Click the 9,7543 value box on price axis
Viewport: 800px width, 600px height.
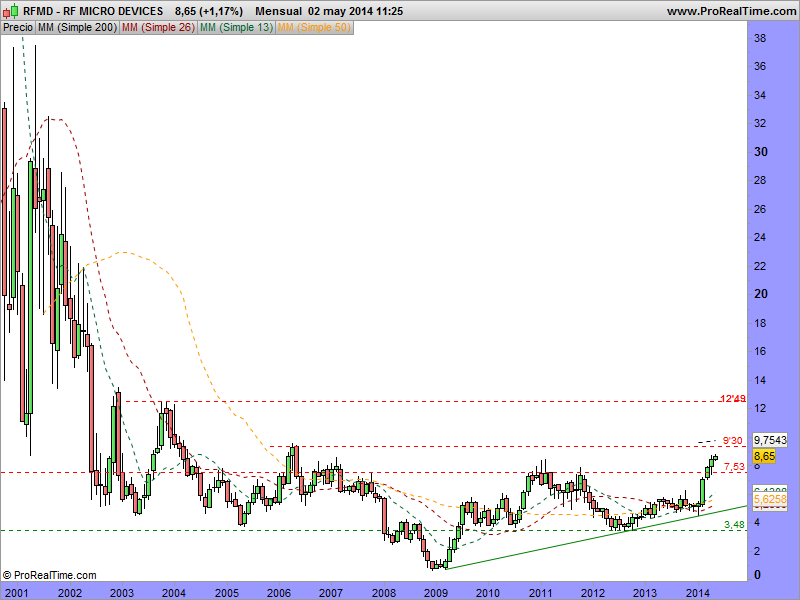770,440
